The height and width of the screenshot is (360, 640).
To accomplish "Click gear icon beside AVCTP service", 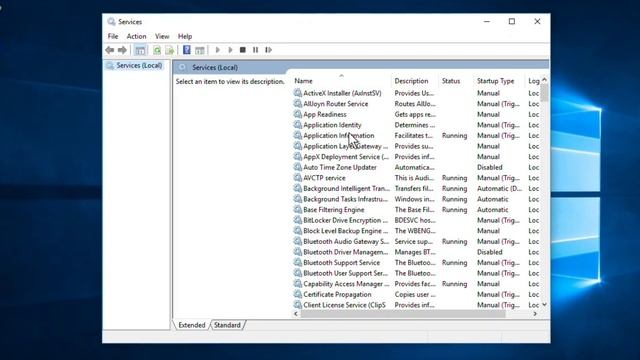I will coord(298,178).
